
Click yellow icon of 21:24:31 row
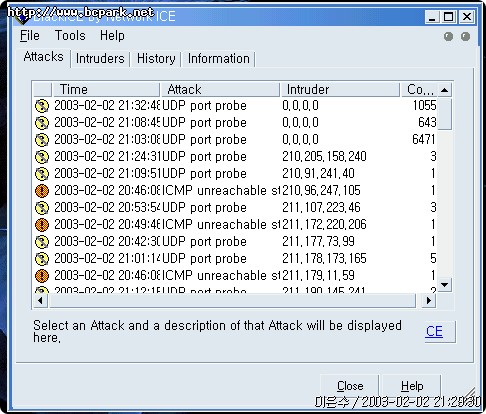coord(42,157)
